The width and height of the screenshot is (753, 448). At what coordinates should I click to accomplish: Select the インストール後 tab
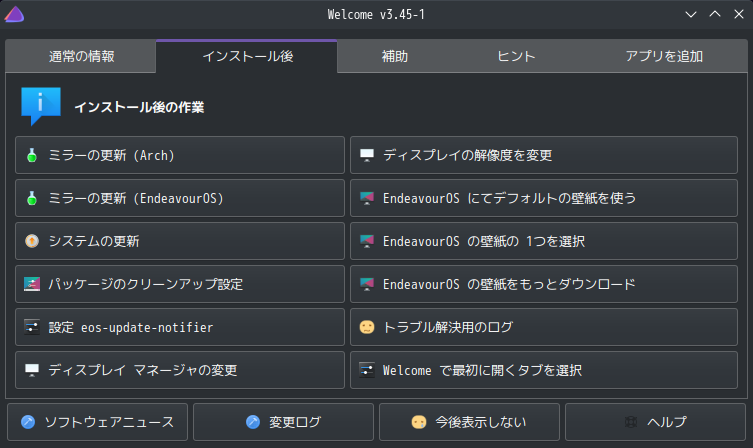(x=247, y=56)
